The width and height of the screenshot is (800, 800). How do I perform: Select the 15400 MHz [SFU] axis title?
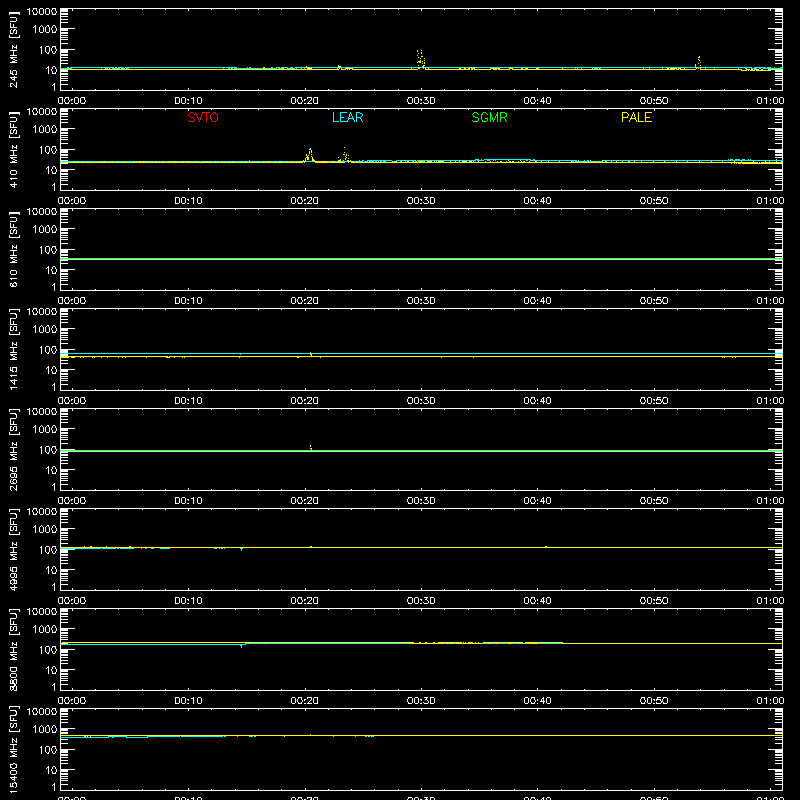pyautogui.click(x=13, y=749)
